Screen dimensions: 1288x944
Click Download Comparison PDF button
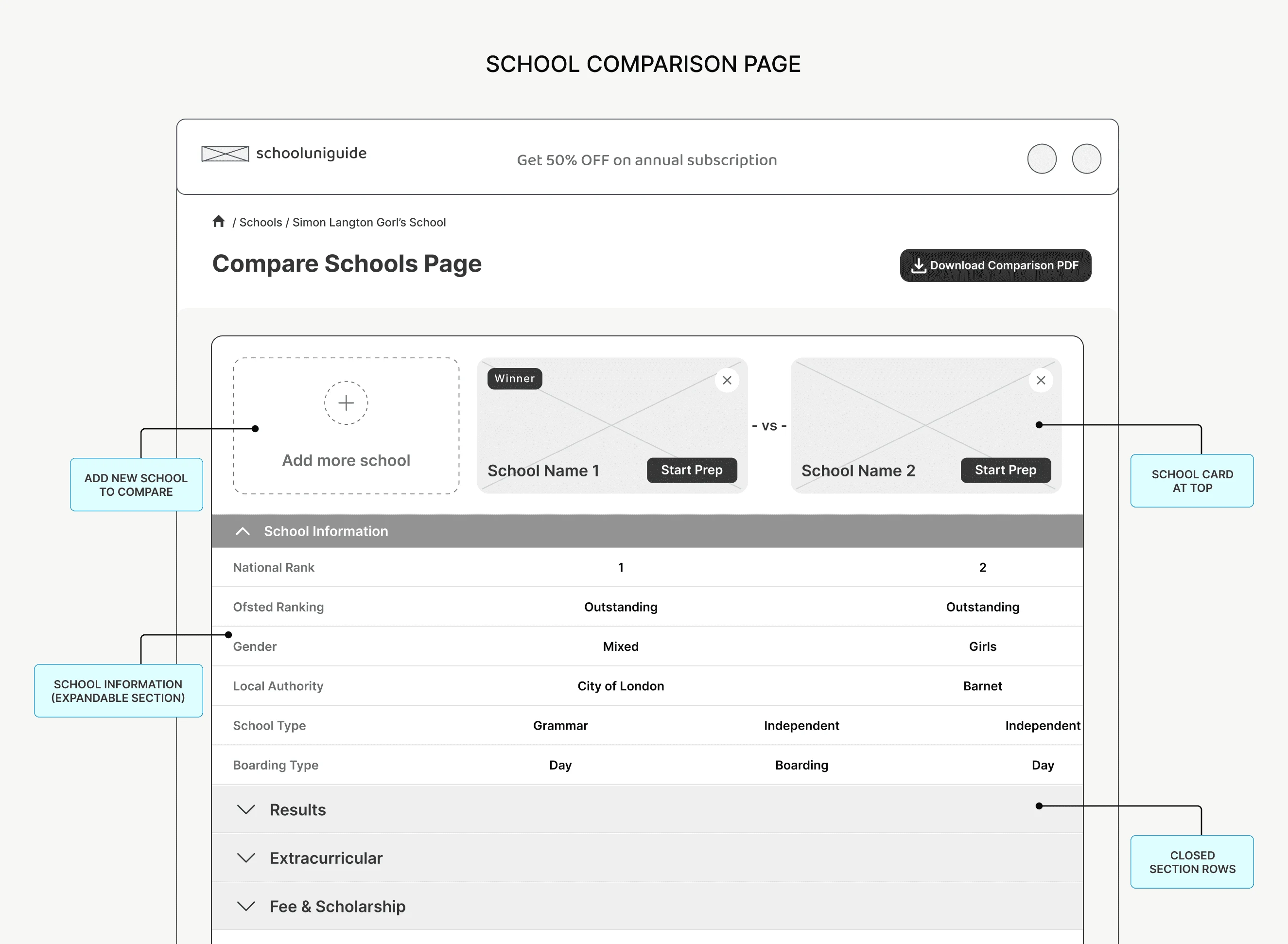pyautogui.click(x=995, y=265)
